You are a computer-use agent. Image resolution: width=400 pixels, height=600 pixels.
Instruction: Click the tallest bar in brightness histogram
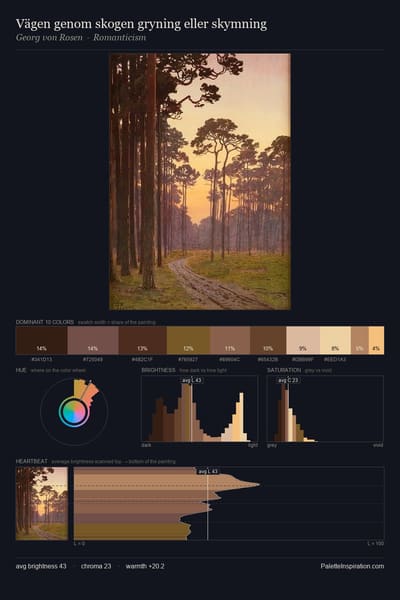tap(186, 412)
